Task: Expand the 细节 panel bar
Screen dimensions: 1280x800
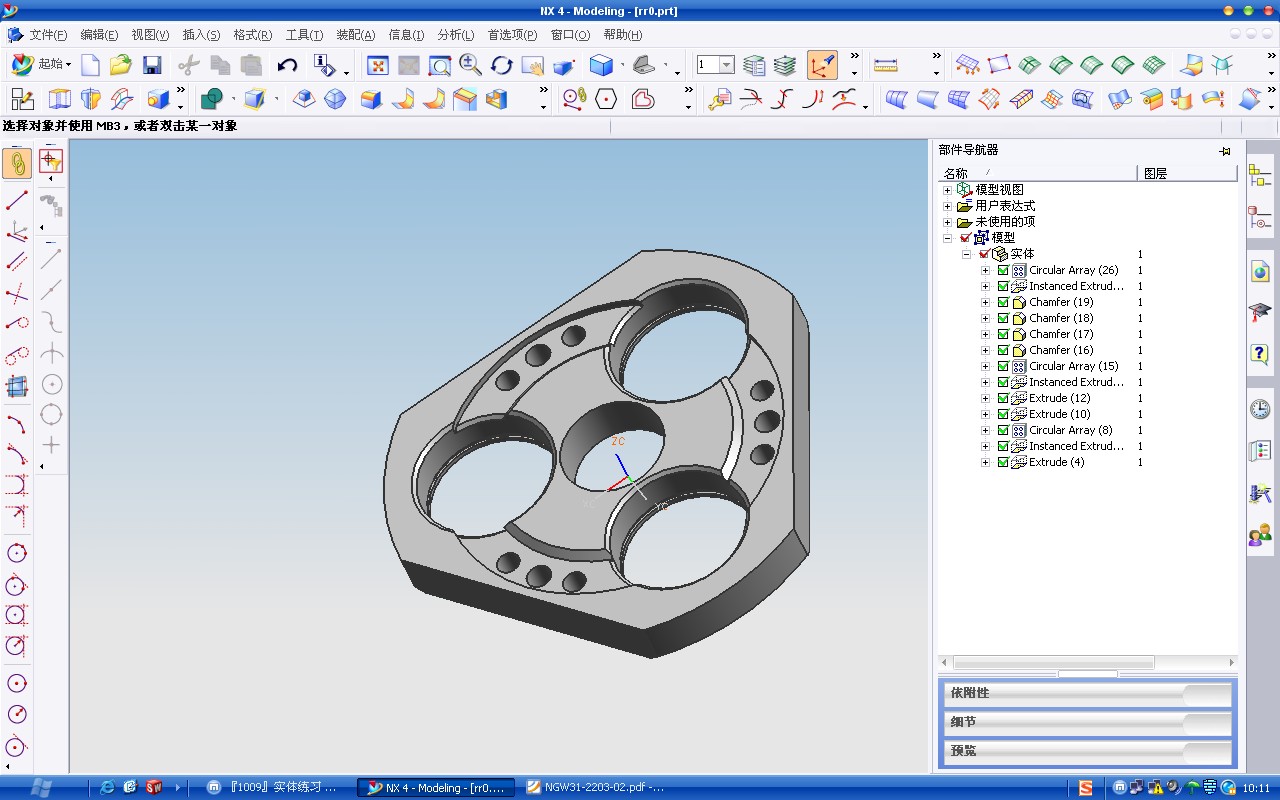Action: click(x=1087, y=722)
